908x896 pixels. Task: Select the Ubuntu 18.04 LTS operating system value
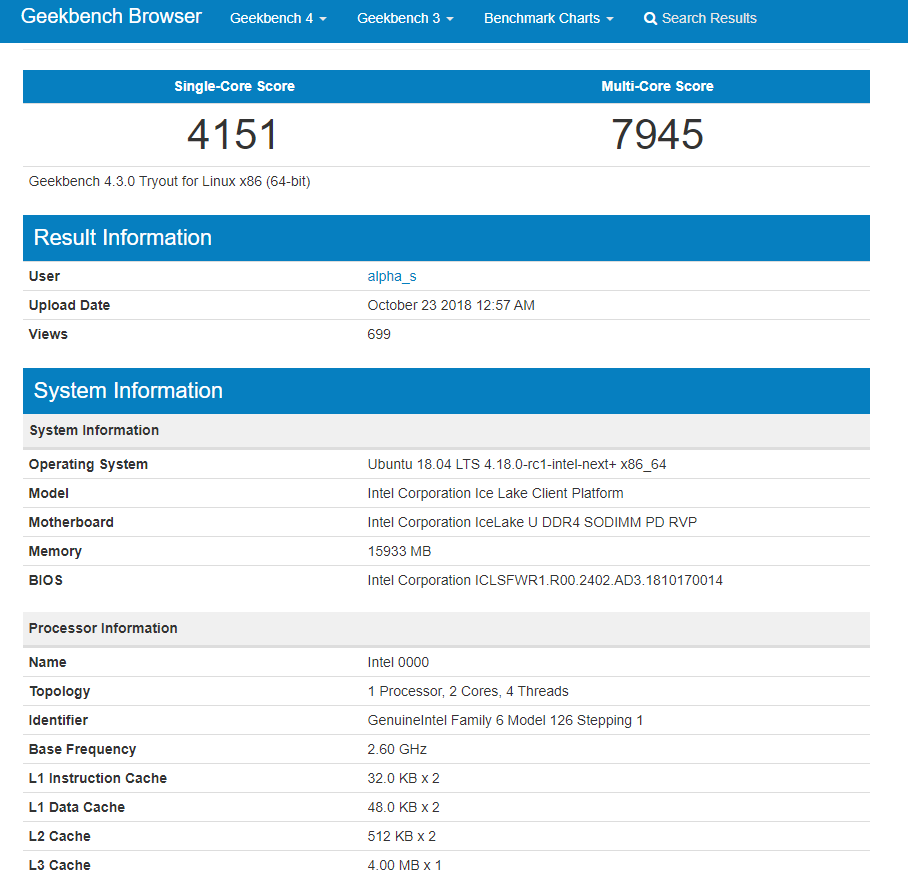pyautogui.click(x=517, y=465)
